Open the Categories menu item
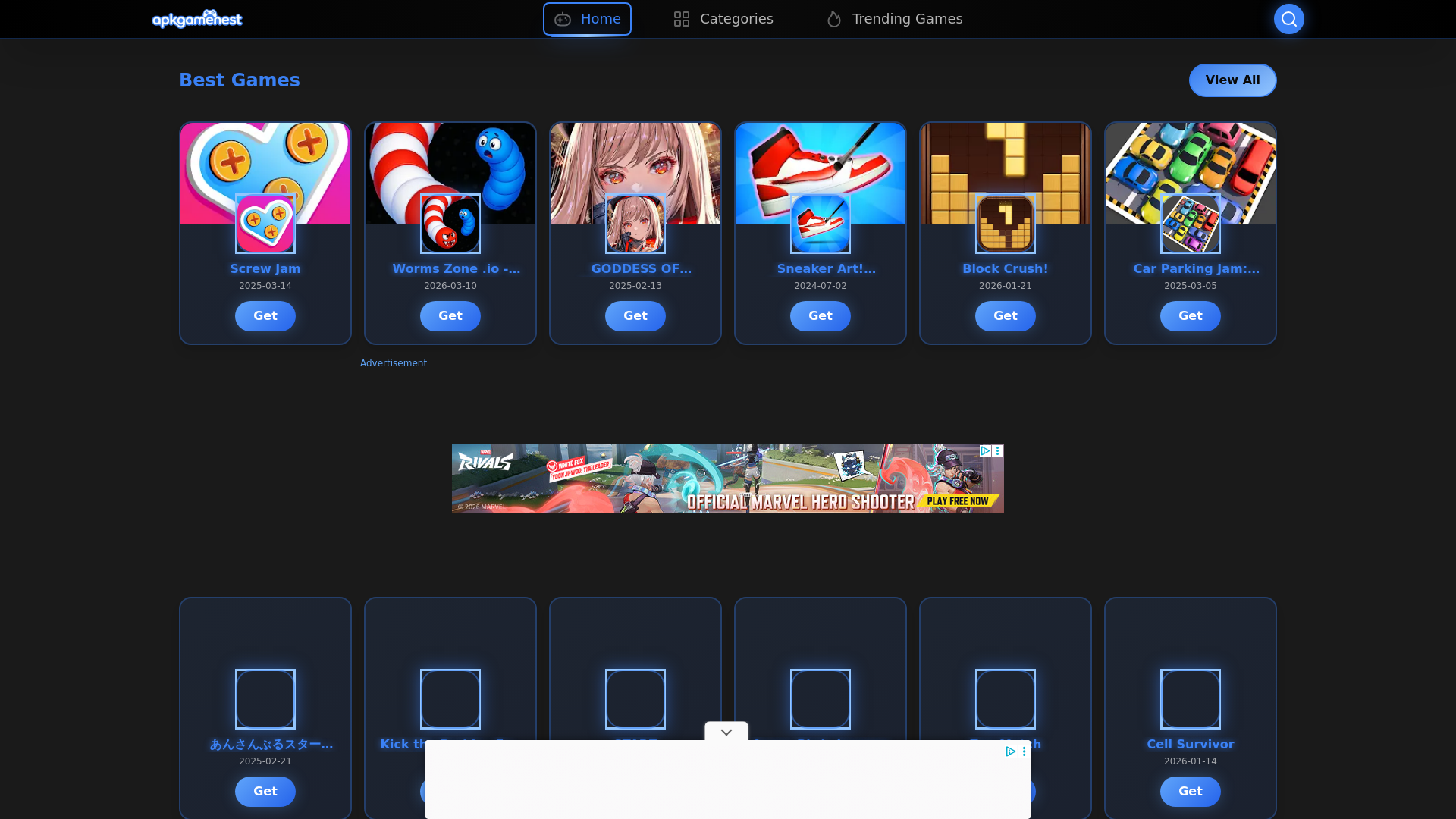This screenshot has width=1456, height=819. point(723,19)
